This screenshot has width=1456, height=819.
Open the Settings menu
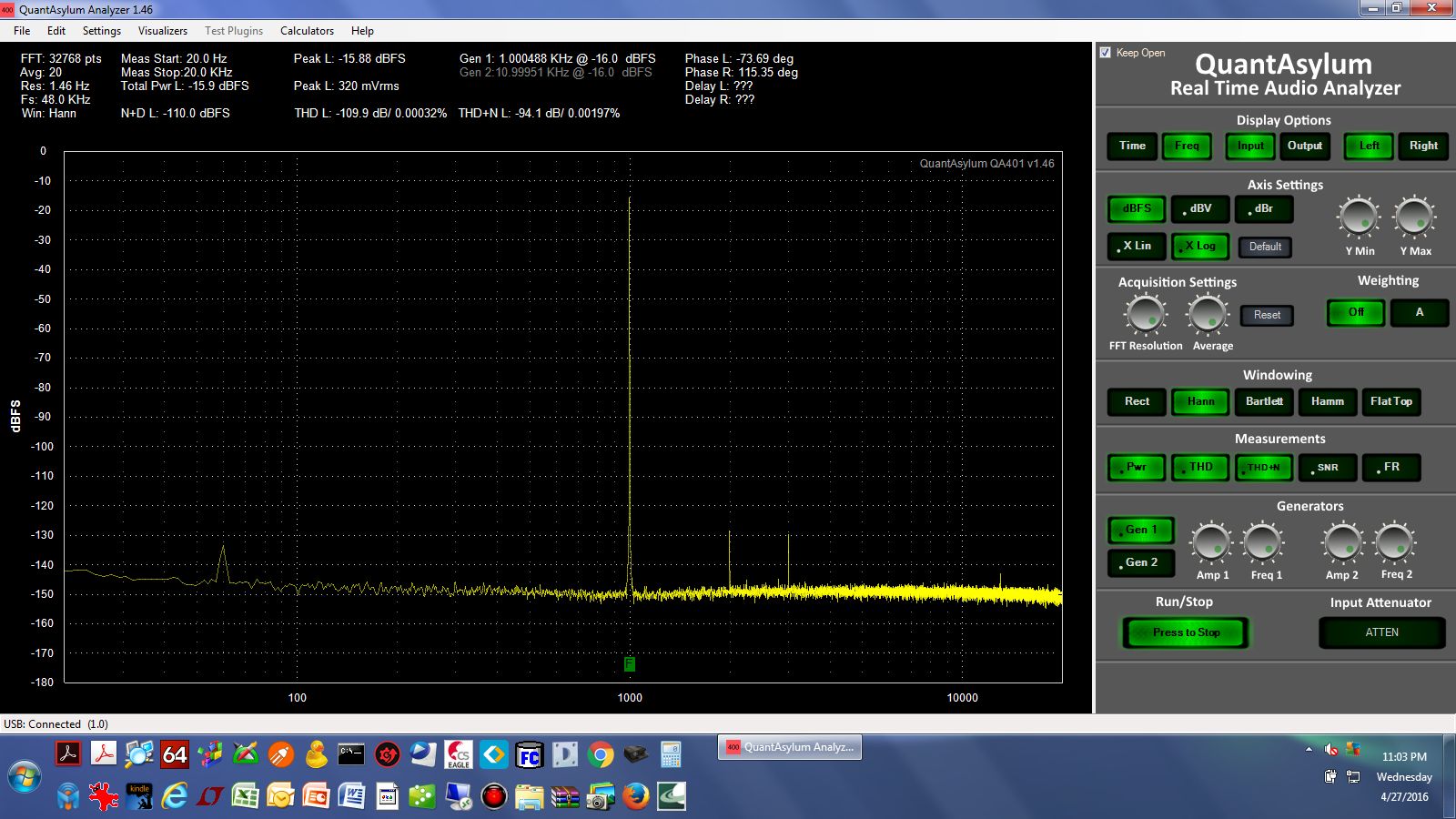[102, 30]
